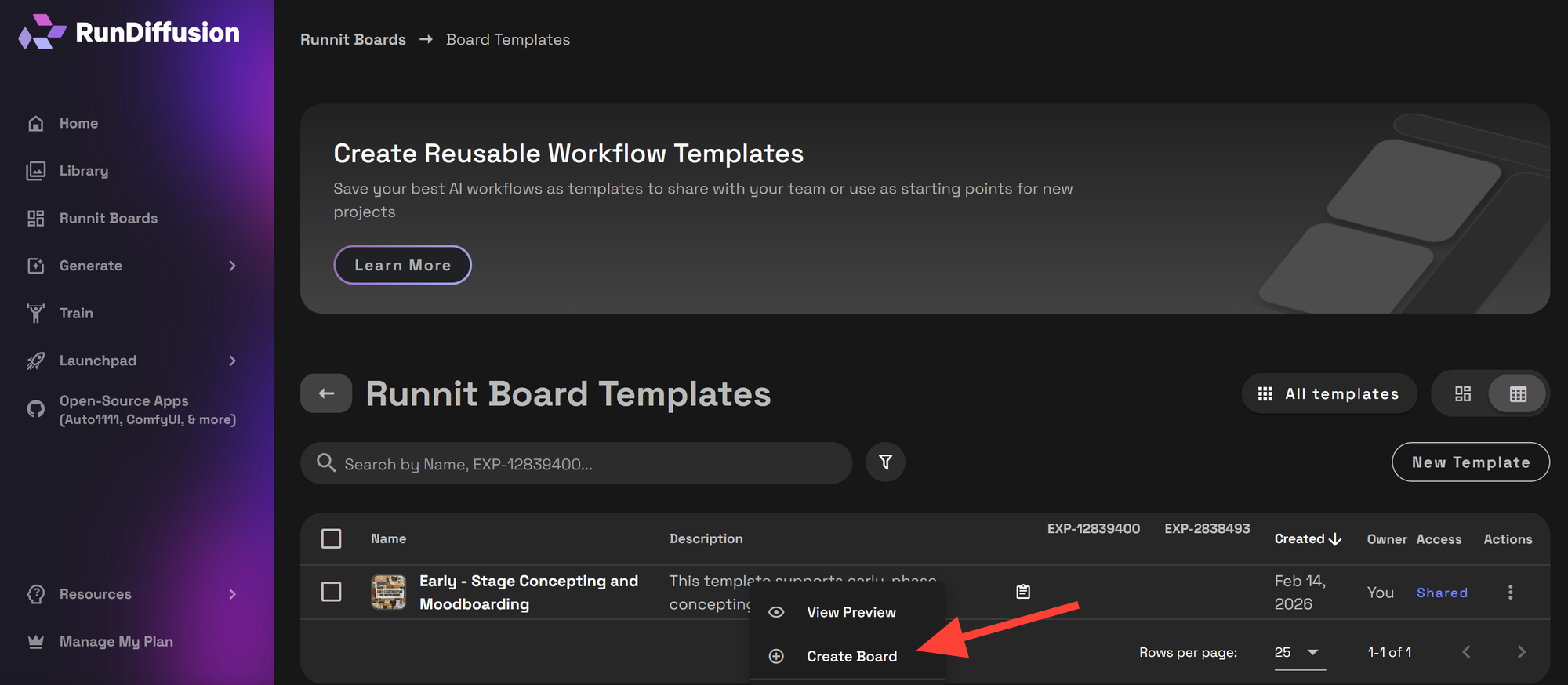Open the Rows per page dropdown

(1299, 652)
